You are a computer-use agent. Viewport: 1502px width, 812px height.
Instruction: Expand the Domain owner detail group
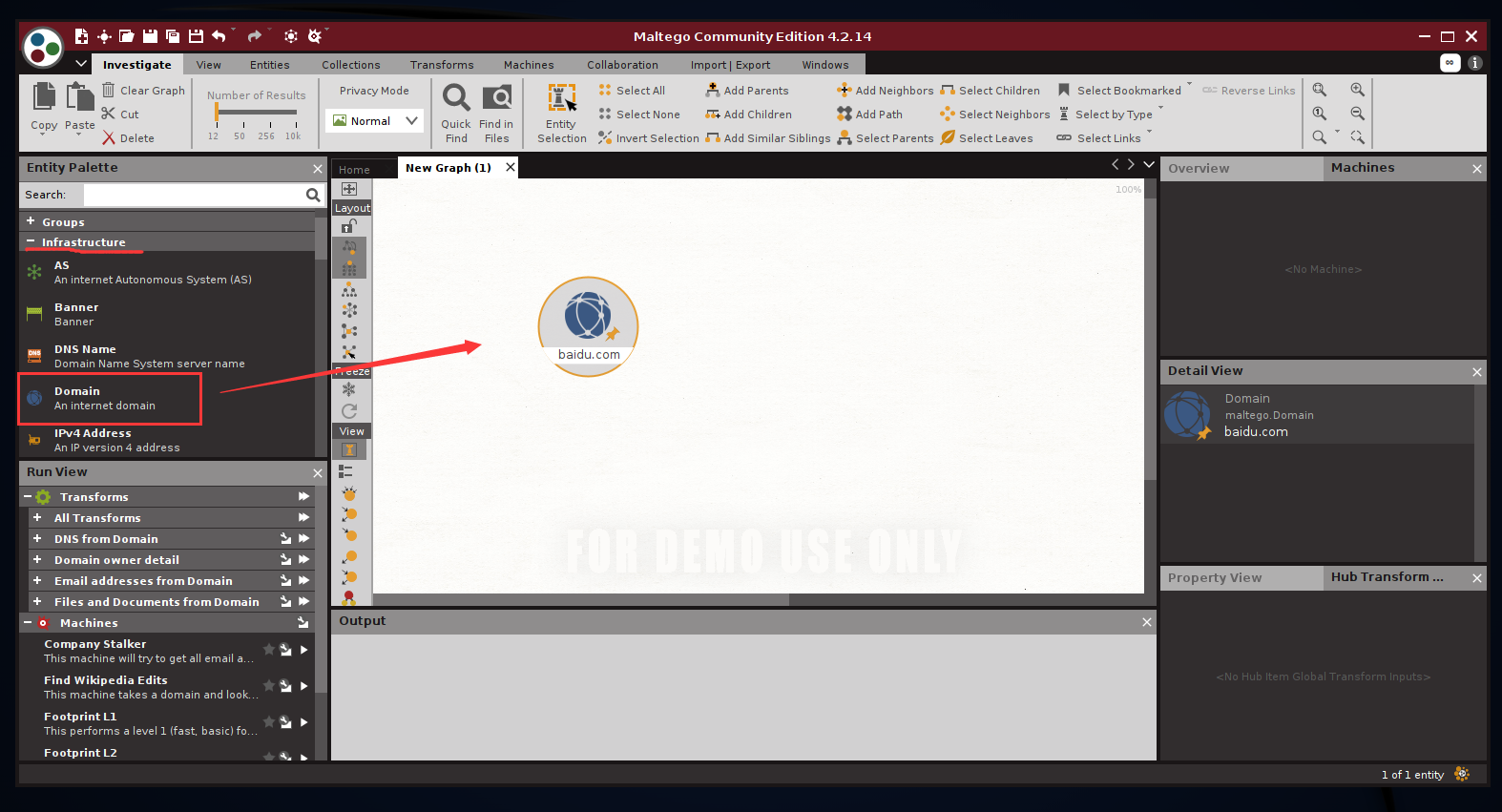(x=37, y=560)
